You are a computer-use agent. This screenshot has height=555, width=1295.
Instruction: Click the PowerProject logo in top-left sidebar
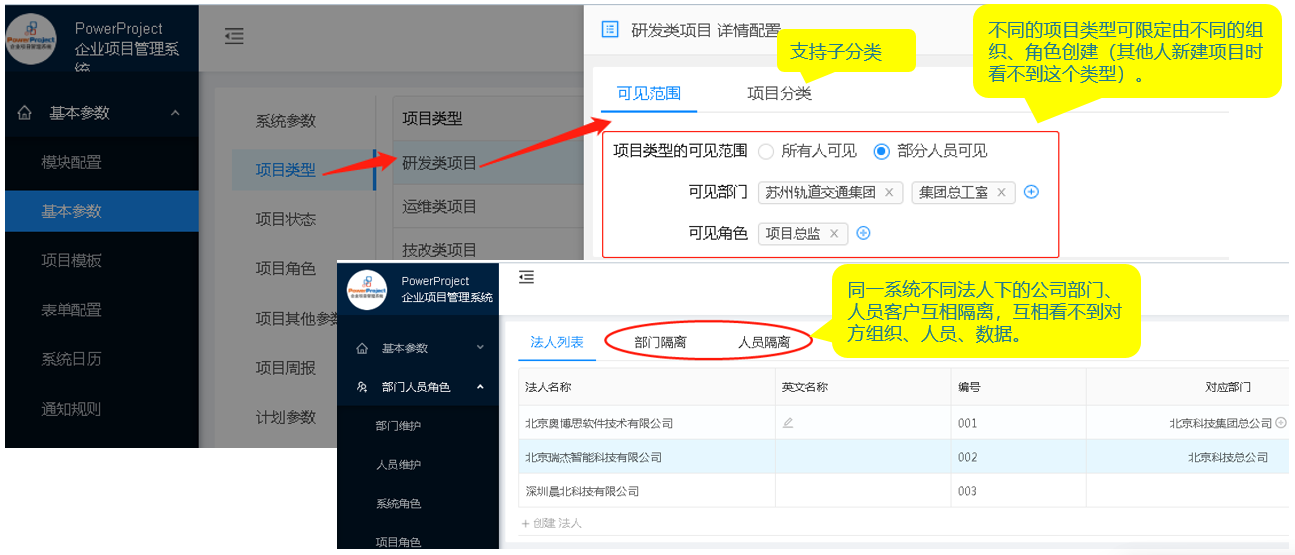pyautogui.click(x=38, y=38)
